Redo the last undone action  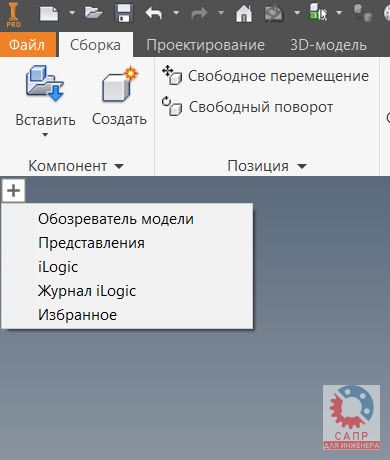pos(199,14)
